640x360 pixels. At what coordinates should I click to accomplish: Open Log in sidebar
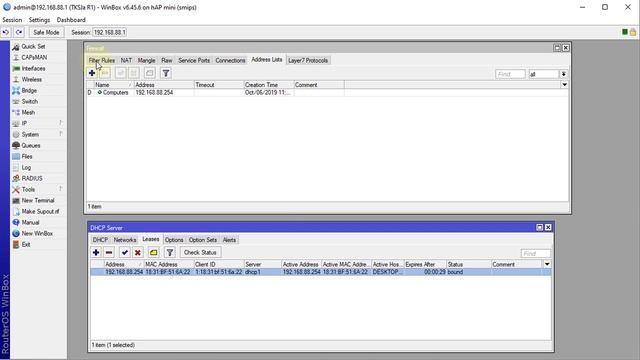coord(26,167)
